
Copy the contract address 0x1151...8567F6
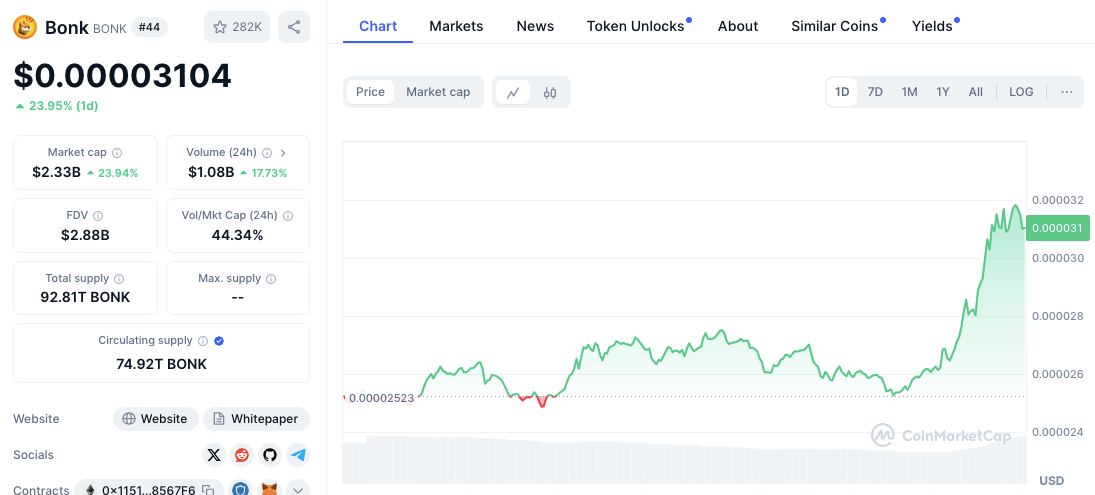(208, 490)
